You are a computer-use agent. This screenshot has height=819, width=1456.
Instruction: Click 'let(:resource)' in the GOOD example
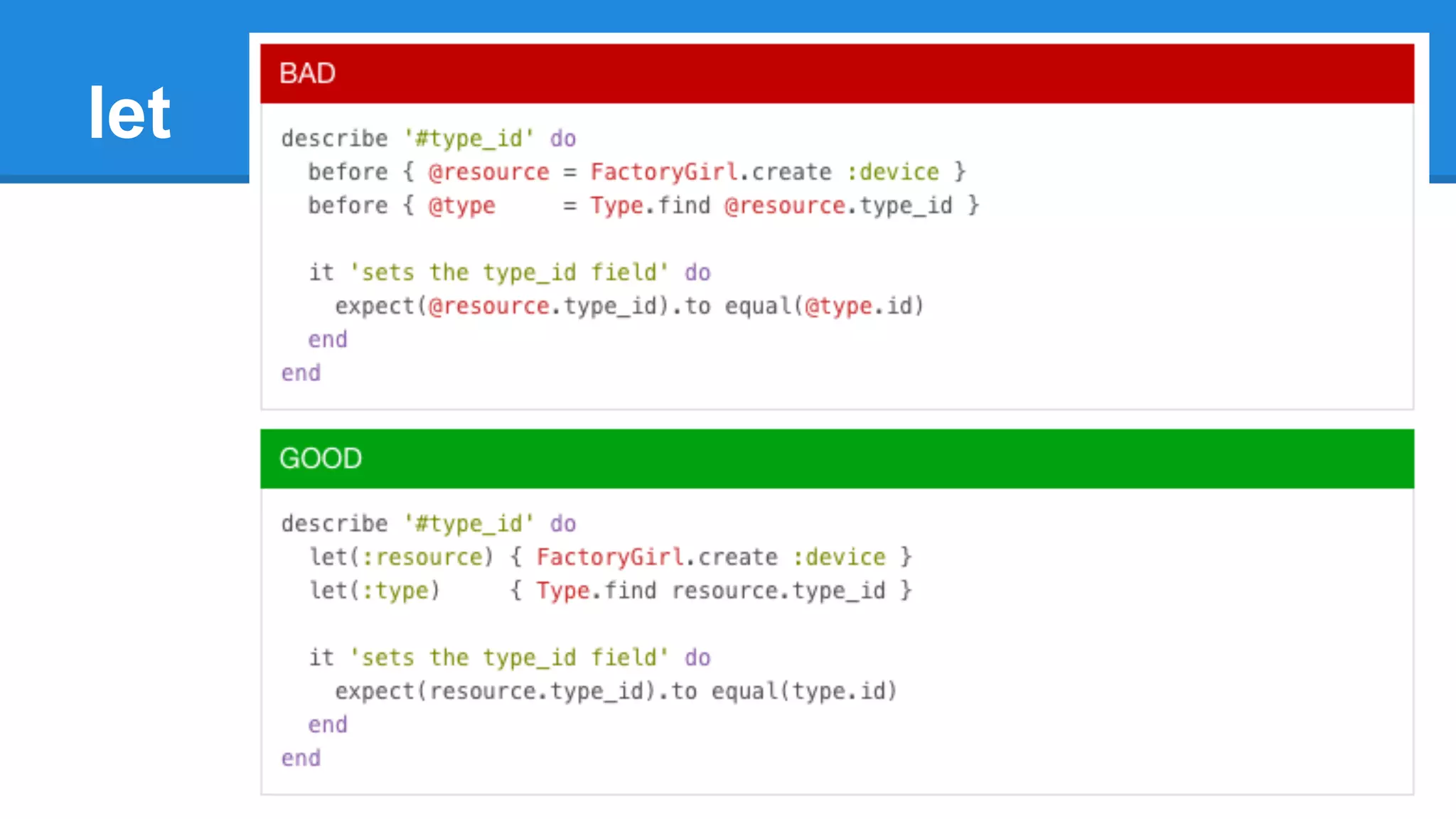coord(401,557)
